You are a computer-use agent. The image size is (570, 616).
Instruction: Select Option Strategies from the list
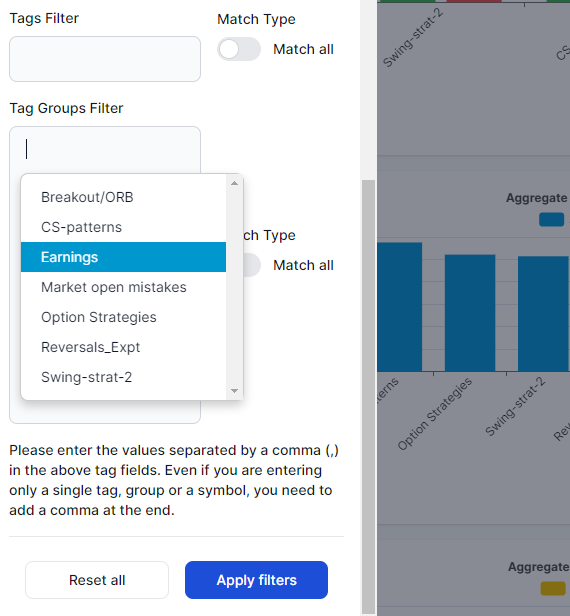123,317
